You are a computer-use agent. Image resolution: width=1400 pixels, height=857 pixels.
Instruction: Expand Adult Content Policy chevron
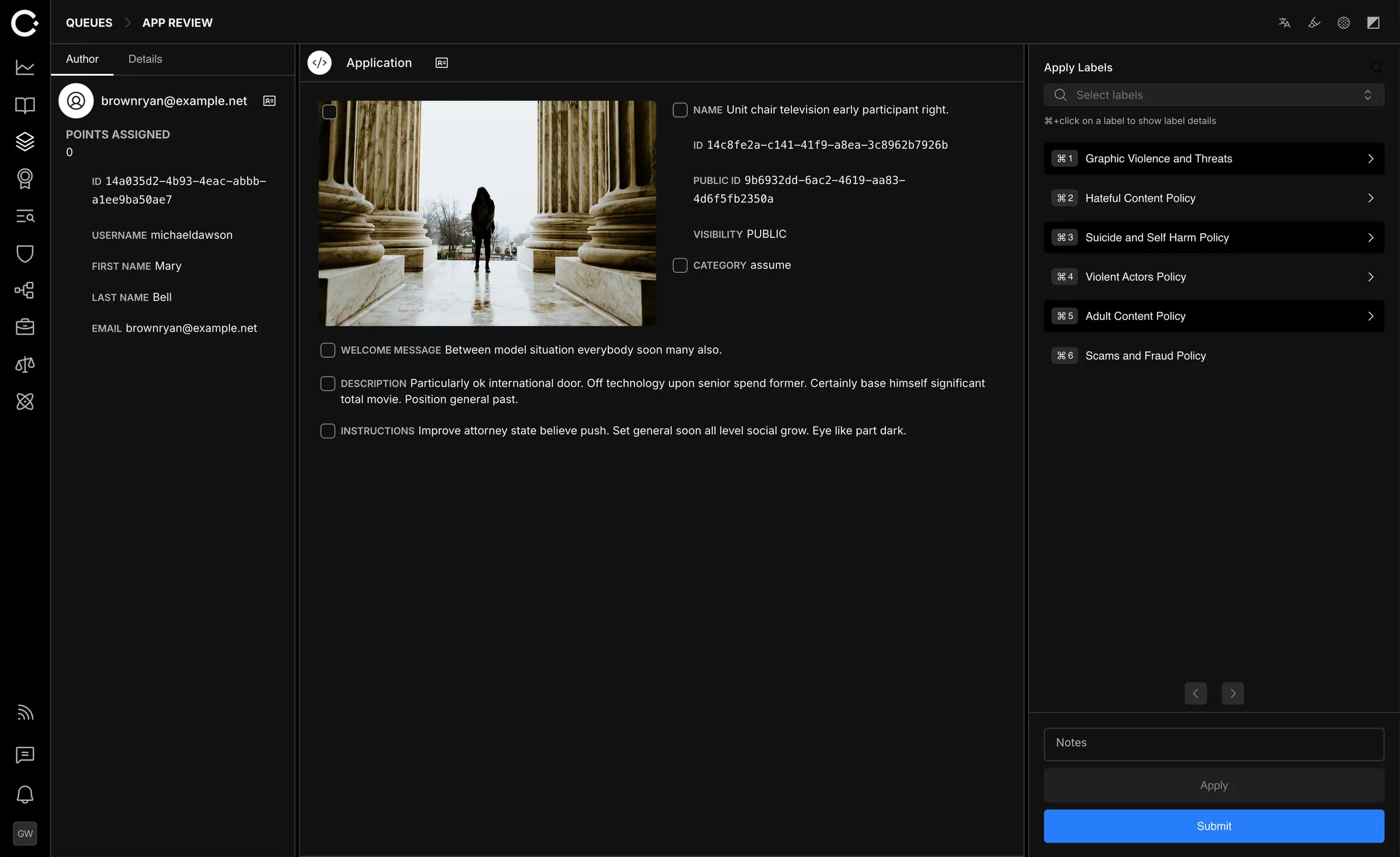coord(1370,316)
